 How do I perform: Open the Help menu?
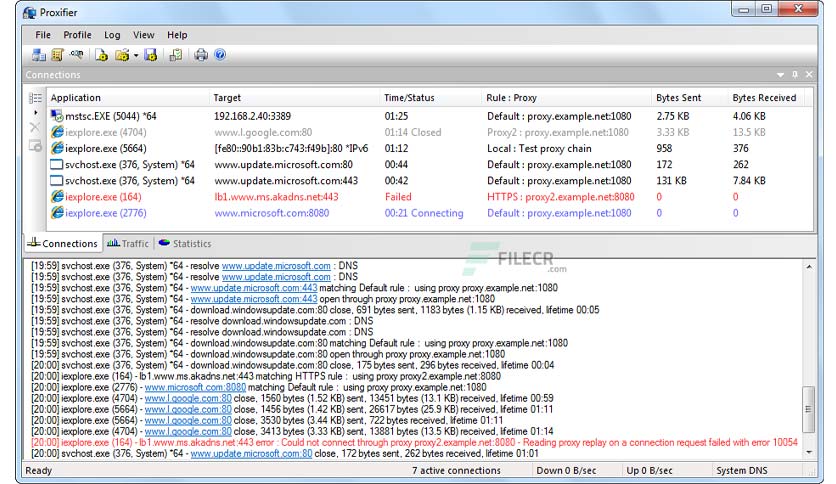point(177,35)
